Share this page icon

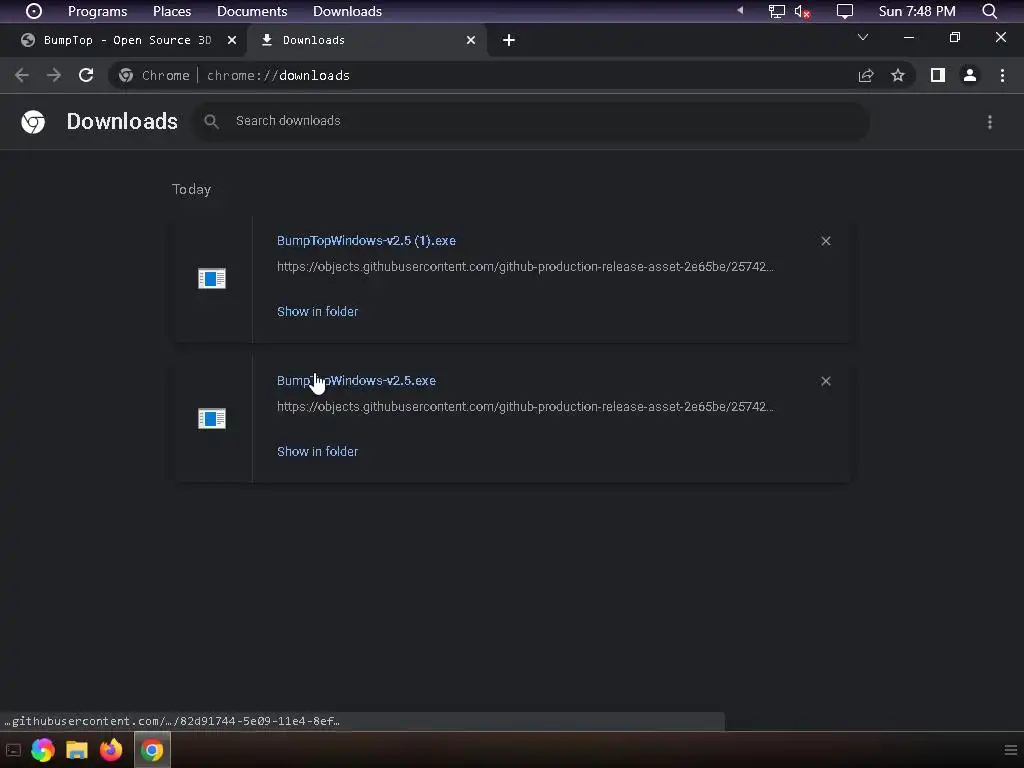point(866,75)
